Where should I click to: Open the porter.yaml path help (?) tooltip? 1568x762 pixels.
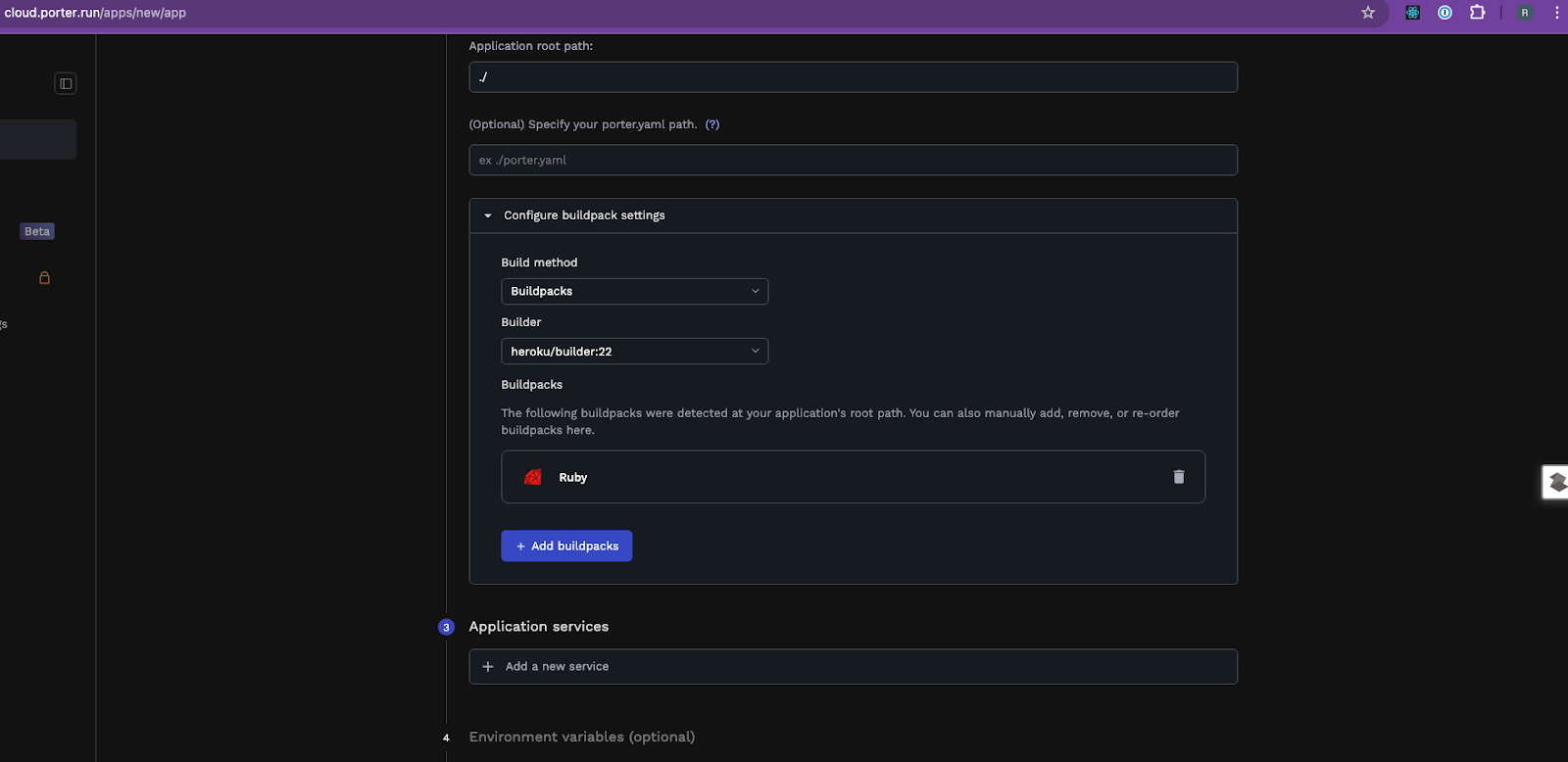[x=712, y=124]
